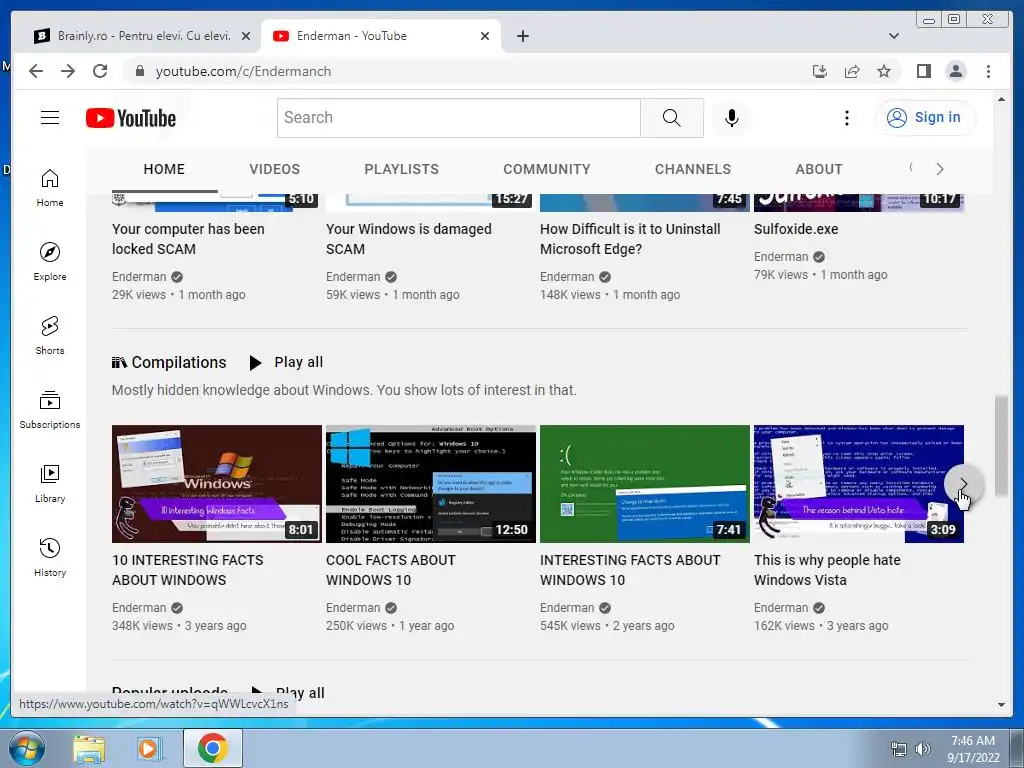The width and height of the screenshot is (1024, 768).
Task: Open Windows Explorer from taskbar
Action: (x=89, y=748)
